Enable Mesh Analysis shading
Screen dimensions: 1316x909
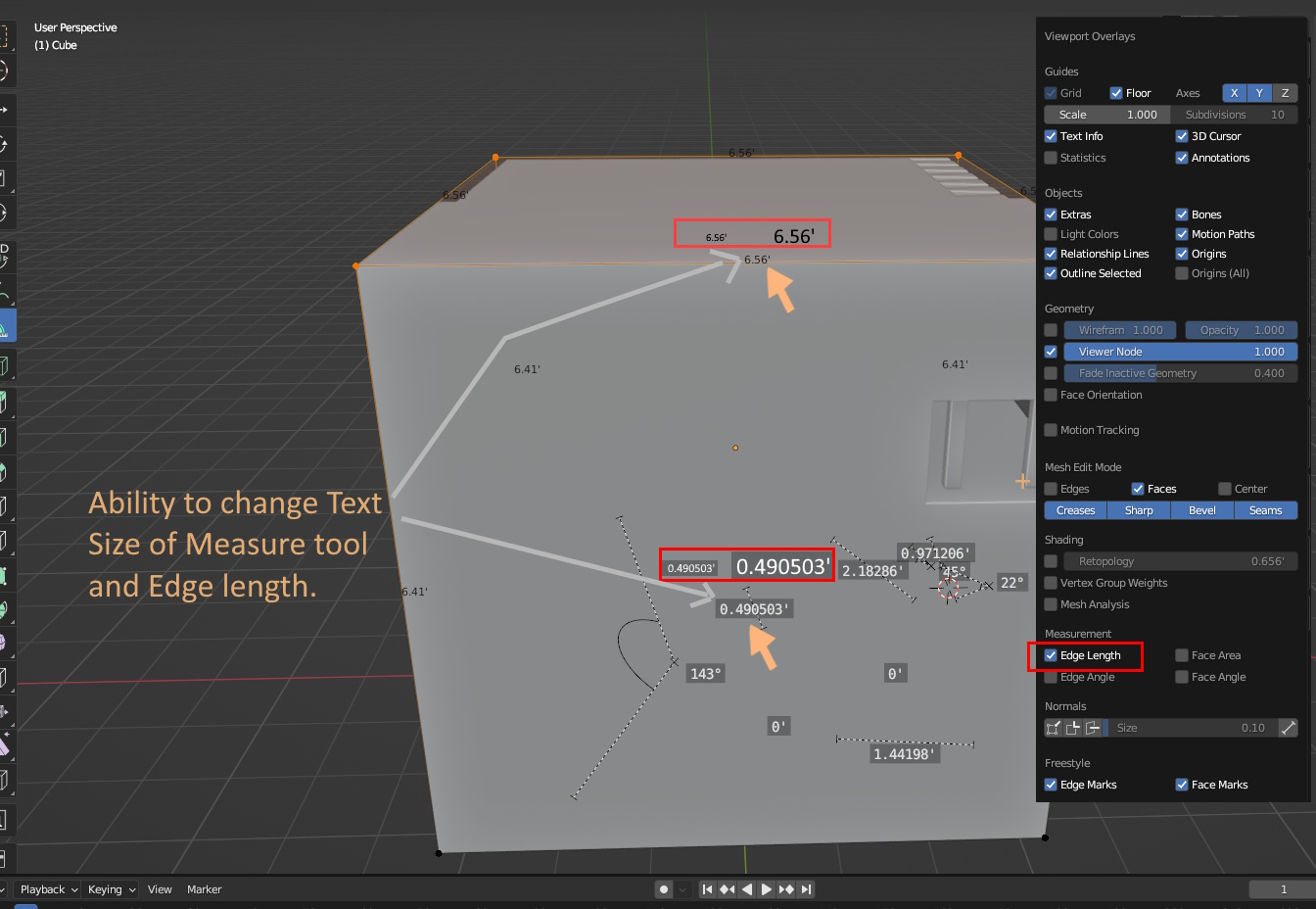click(x=1051, y=604)
